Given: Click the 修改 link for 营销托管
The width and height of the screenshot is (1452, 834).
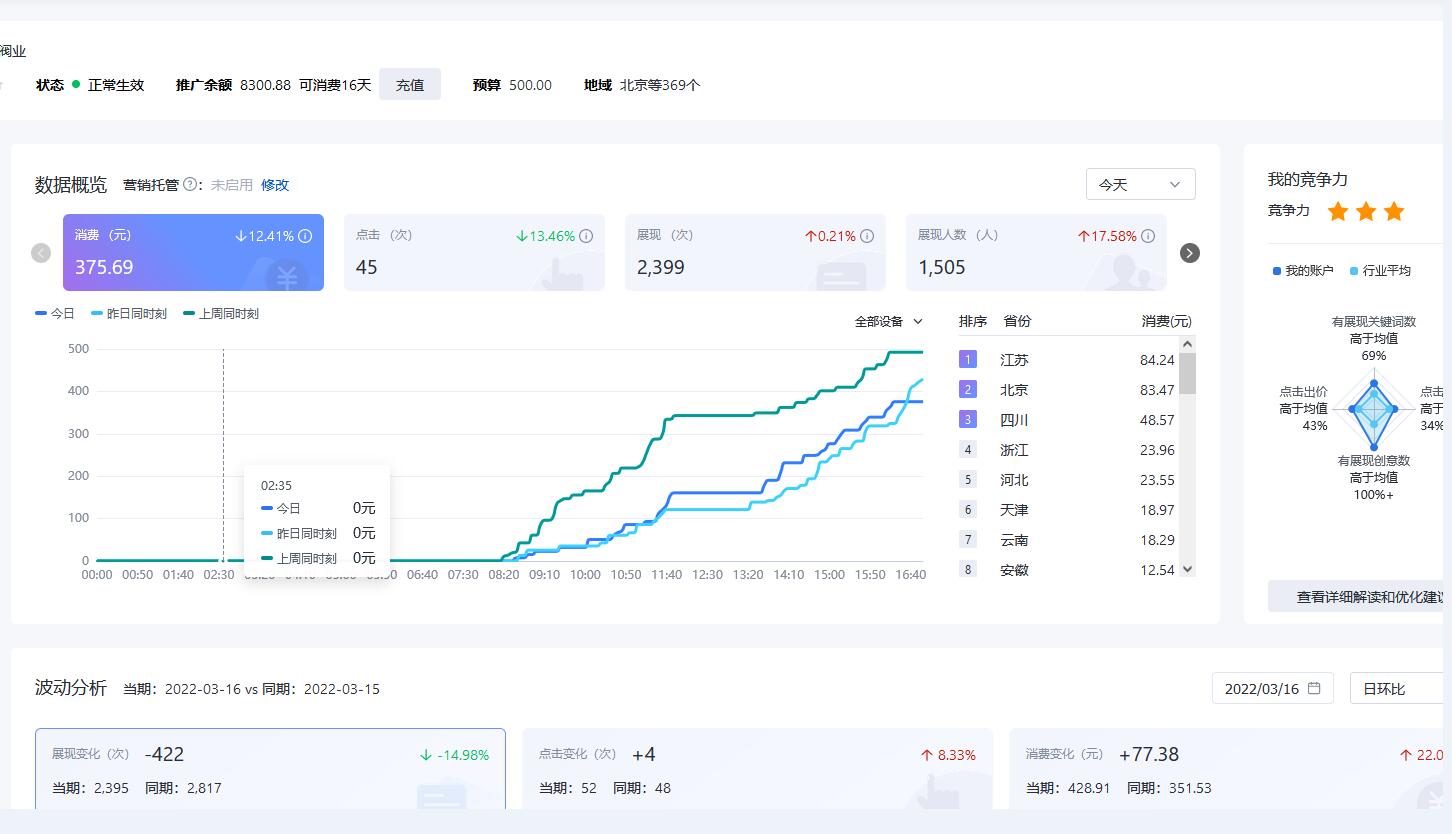Looking at the screenshot, I should (275, 185).
